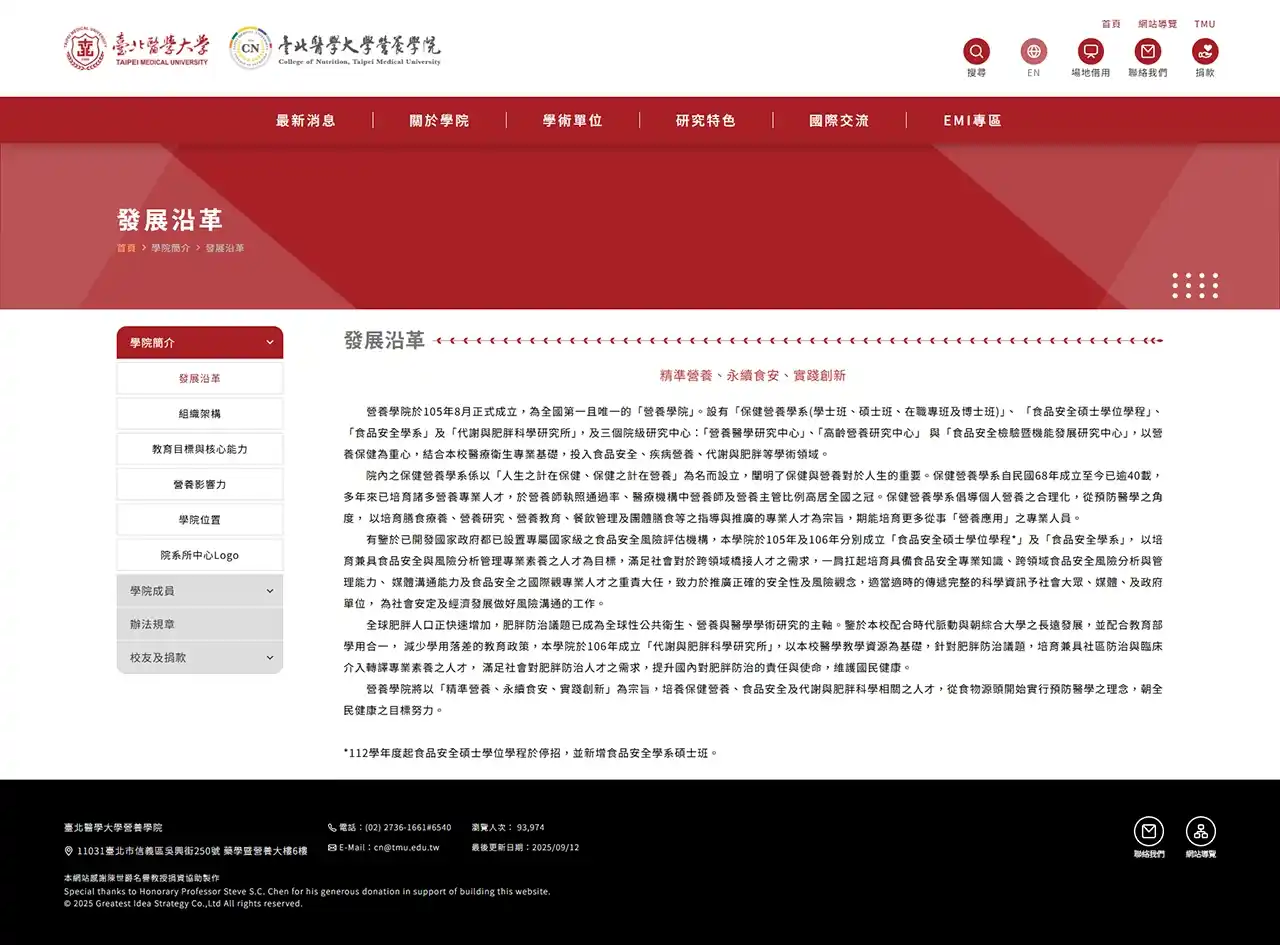This screenshot has height=945, width=1280.
Task: Open 院系所中心Logo from the sidebar
Action: click(199, 554)
